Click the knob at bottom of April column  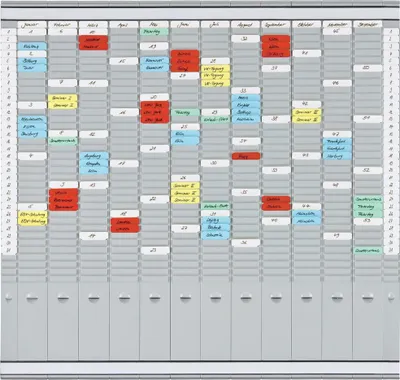[124, 297]
